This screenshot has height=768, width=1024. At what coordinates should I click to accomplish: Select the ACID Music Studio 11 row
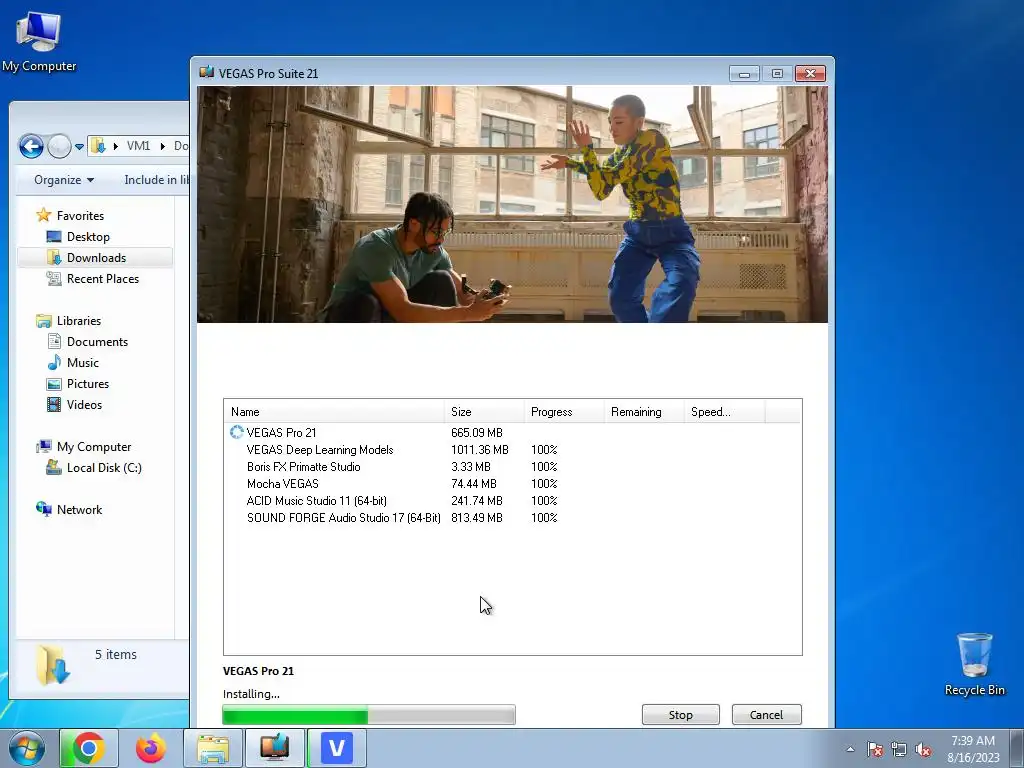pos(513,500)
